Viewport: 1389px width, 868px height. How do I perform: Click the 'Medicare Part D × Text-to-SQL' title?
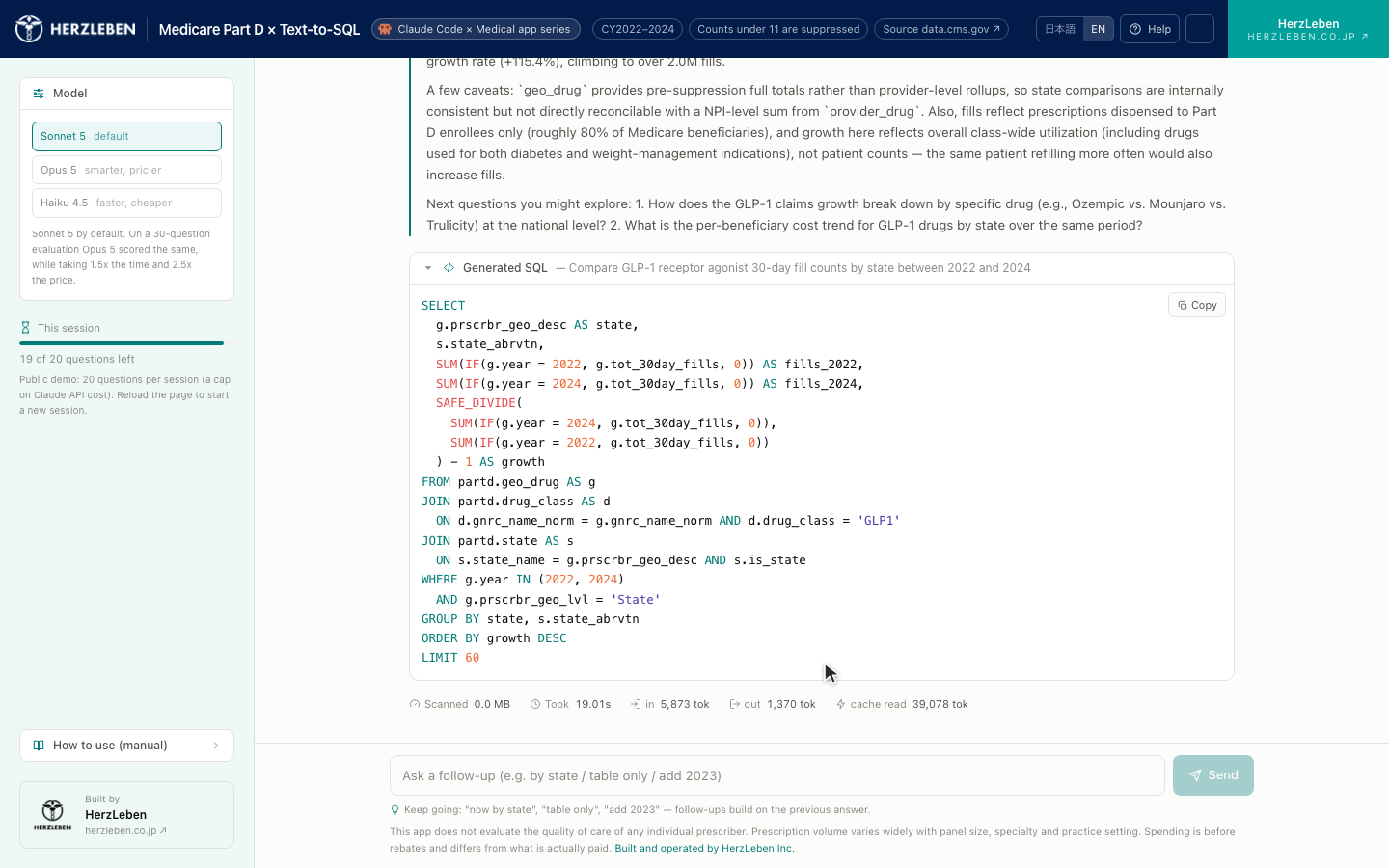pos(259,29)
